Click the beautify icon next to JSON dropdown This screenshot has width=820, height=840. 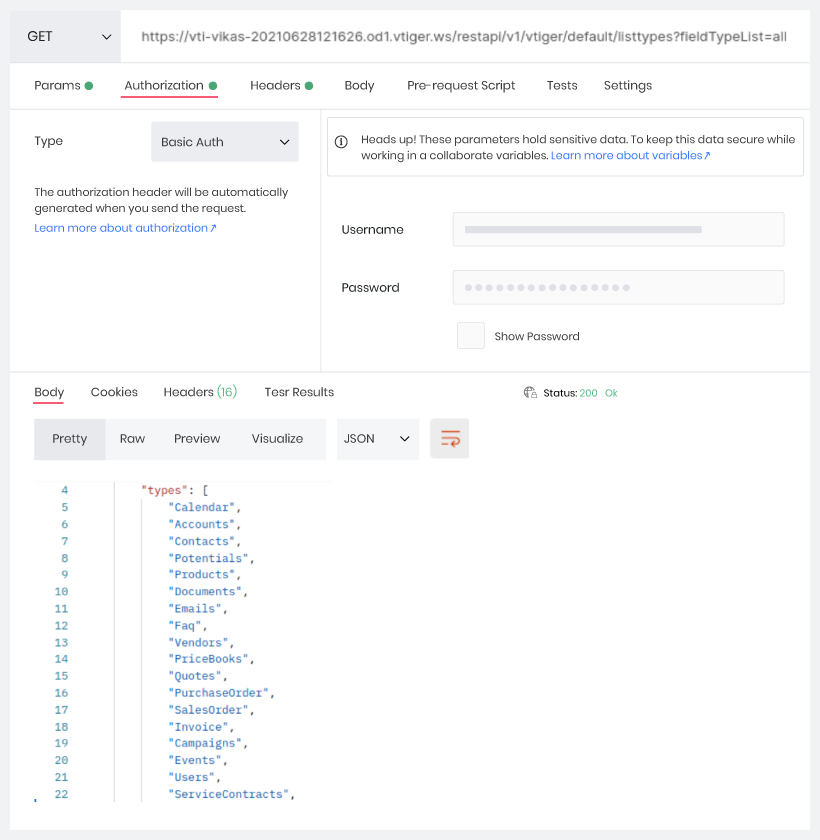(x=449, y=438)
